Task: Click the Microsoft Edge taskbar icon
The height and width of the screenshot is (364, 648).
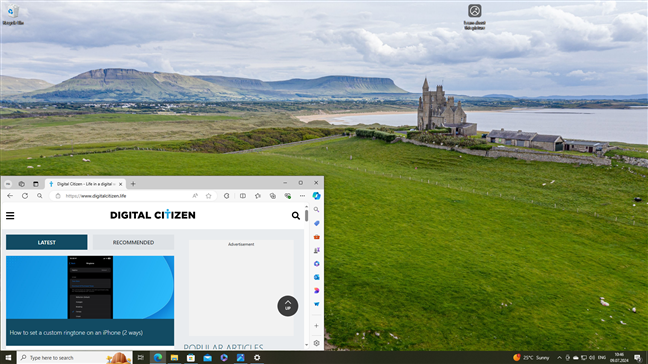Action: click(158, 358)
